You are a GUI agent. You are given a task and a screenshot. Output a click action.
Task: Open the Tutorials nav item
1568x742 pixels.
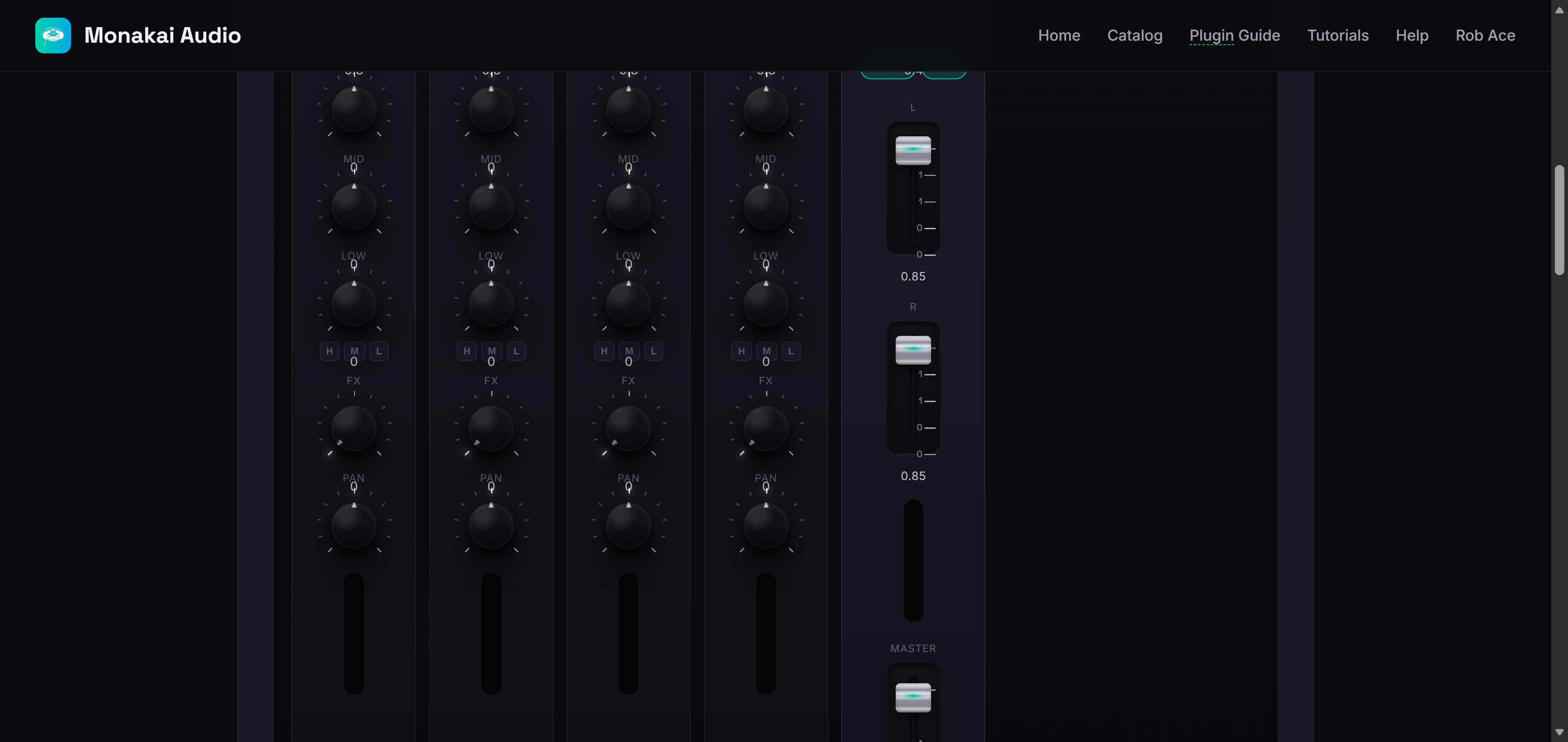pos(1338,35)
